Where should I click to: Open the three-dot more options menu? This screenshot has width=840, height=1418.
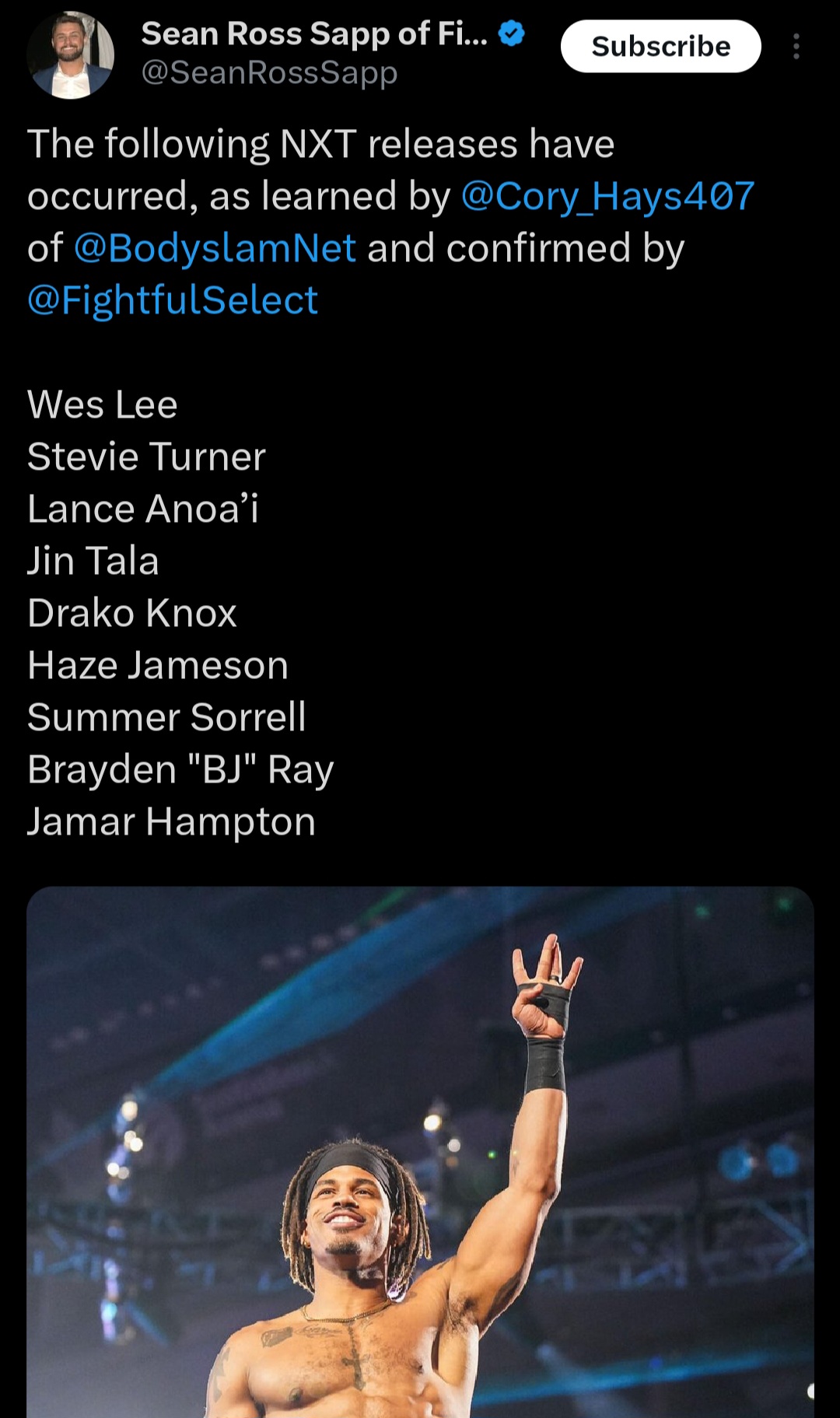[796, 47]
